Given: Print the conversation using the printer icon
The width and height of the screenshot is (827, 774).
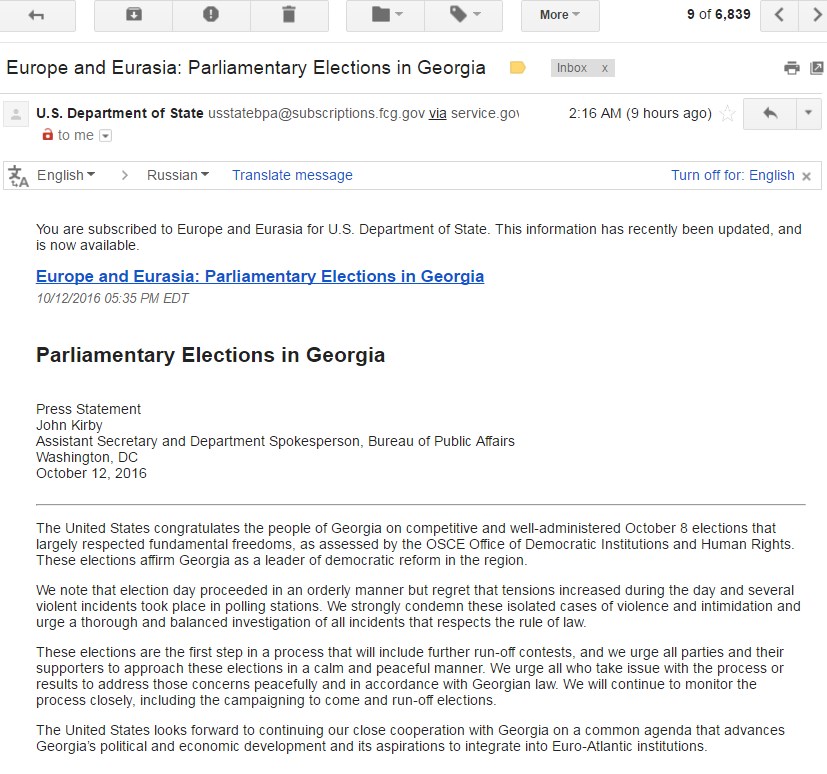Looking at the screenshot, I should pos(792,68).
